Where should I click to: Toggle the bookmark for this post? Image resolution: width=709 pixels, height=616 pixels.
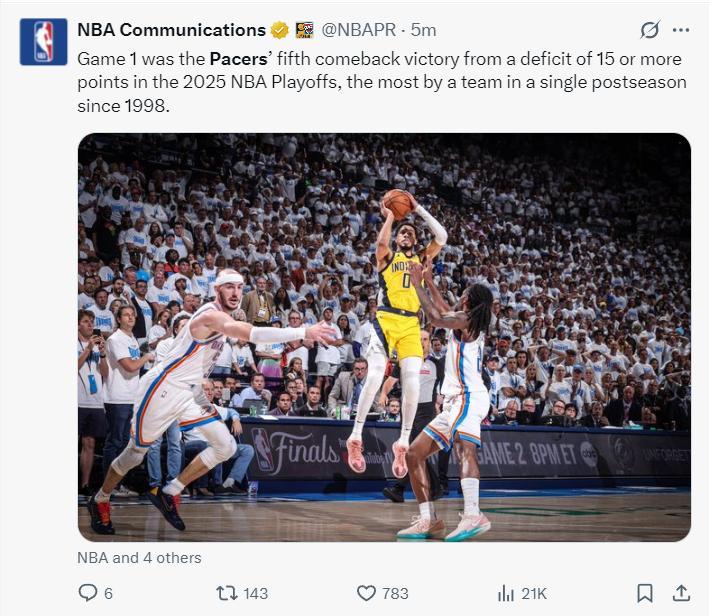click(x=645, y=593)
